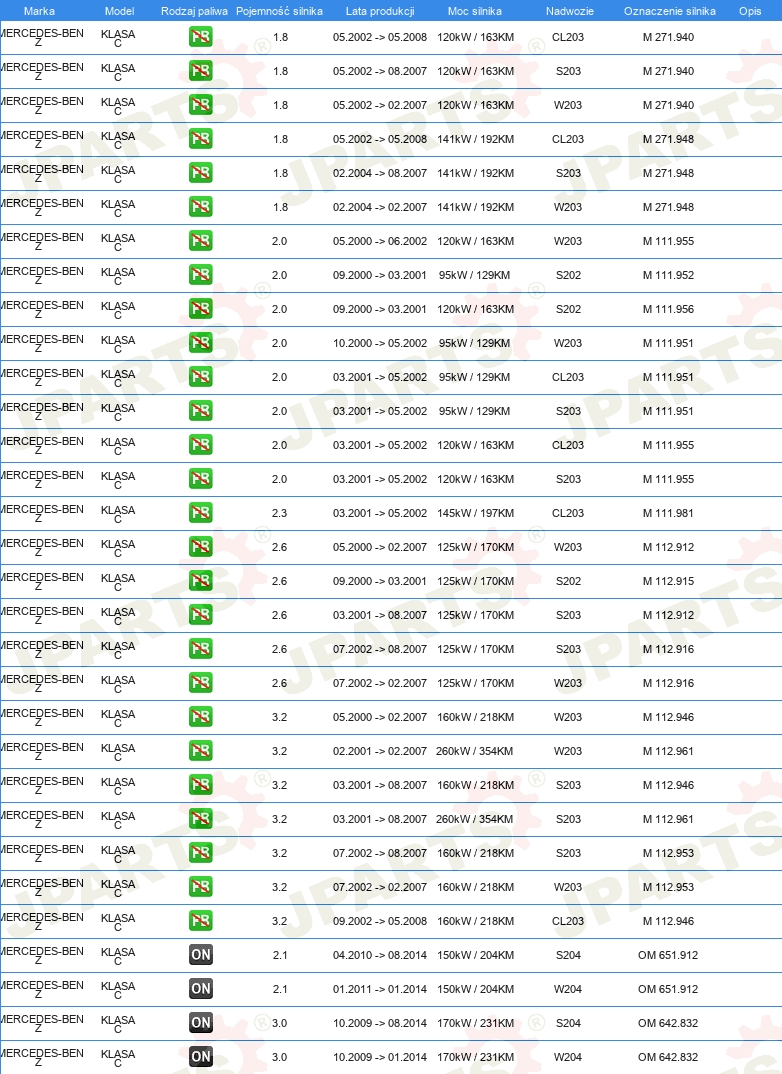This screenshot has height=1074, width=782.
Task: Click production dates 10.2009 -> 08.2014
Action: tap(380, 1023)
